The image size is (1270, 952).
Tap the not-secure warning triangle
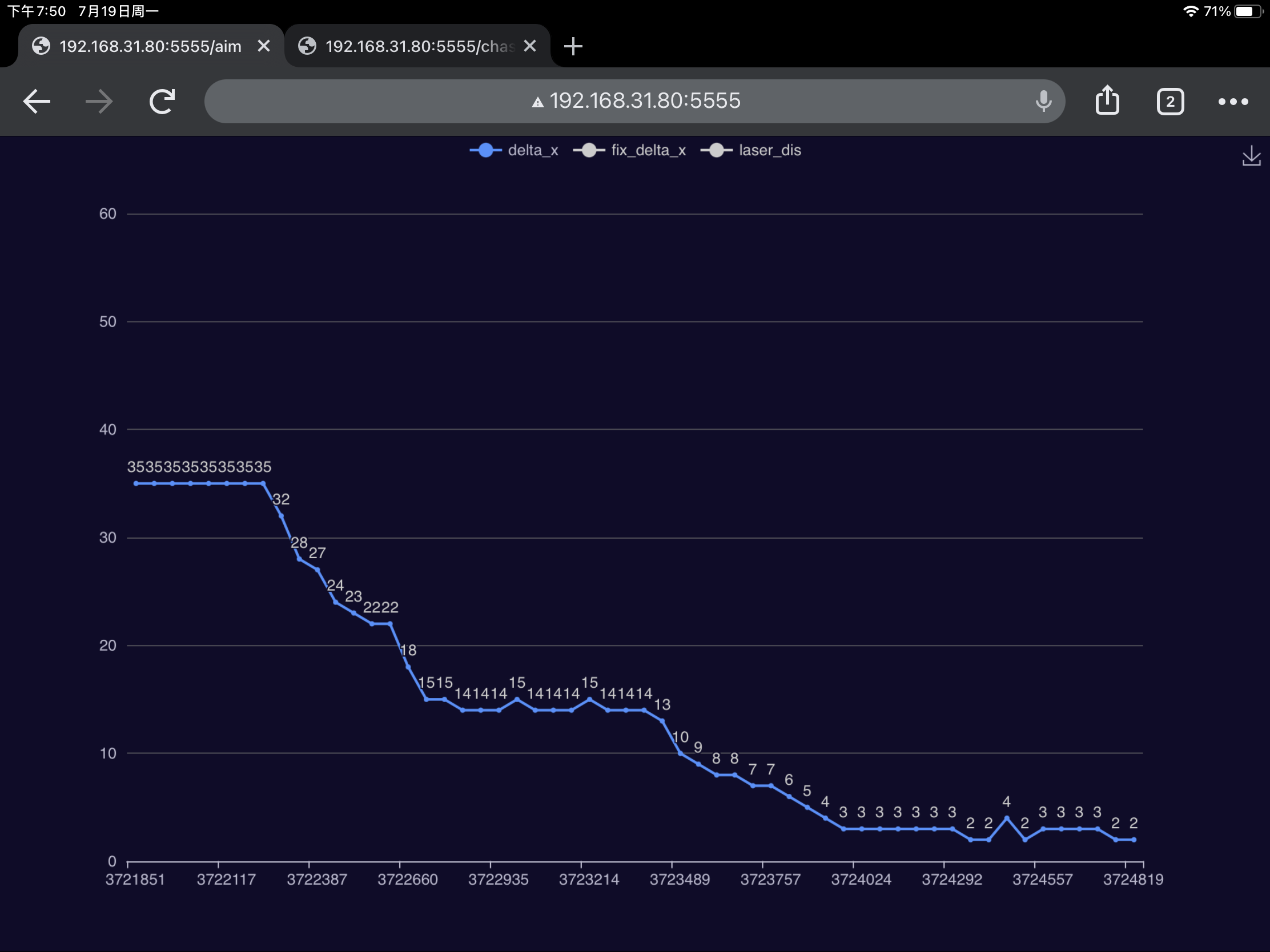tap(537, 103)
